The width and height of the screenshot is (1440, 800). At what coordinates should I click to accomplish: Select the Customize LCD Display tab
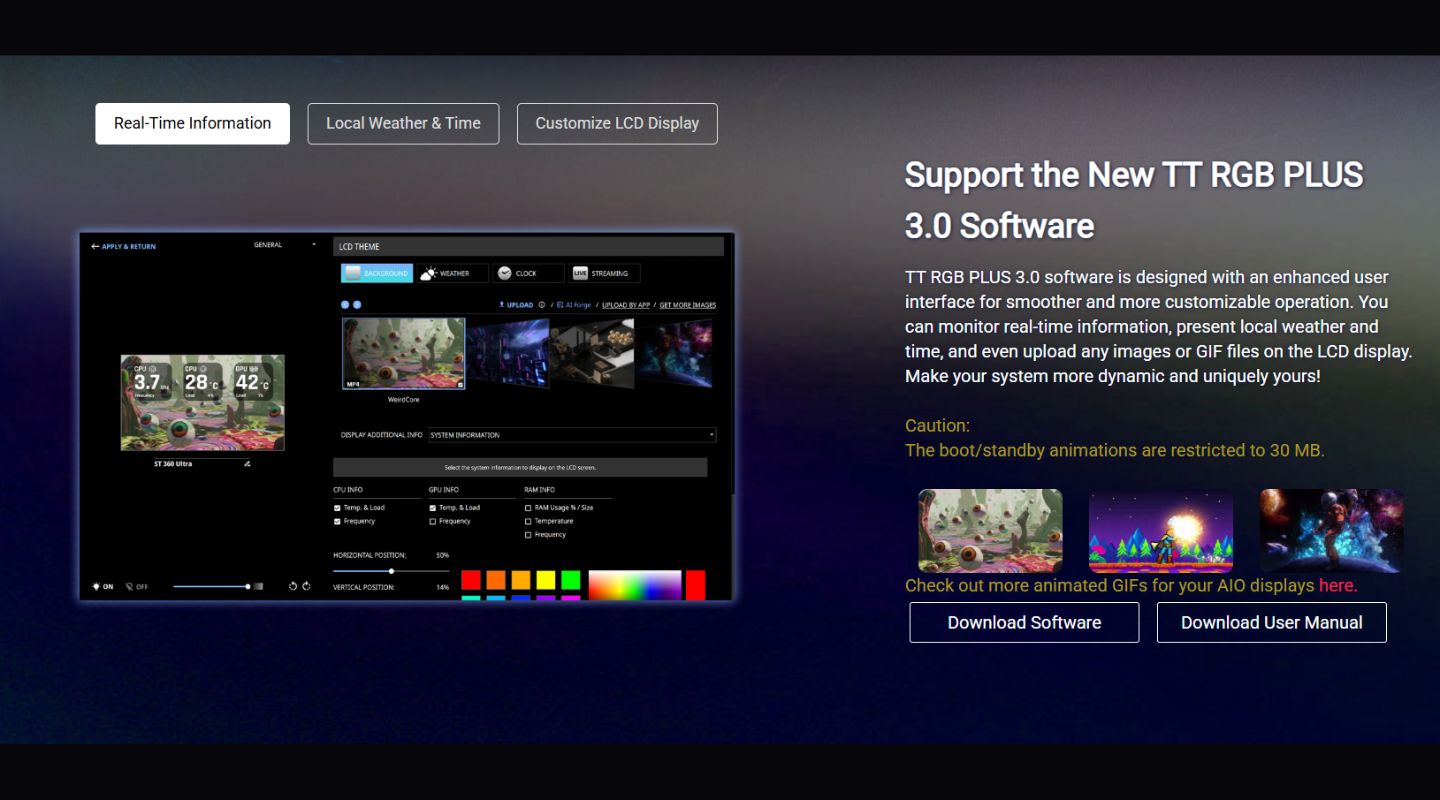click(x=617, y=124)
